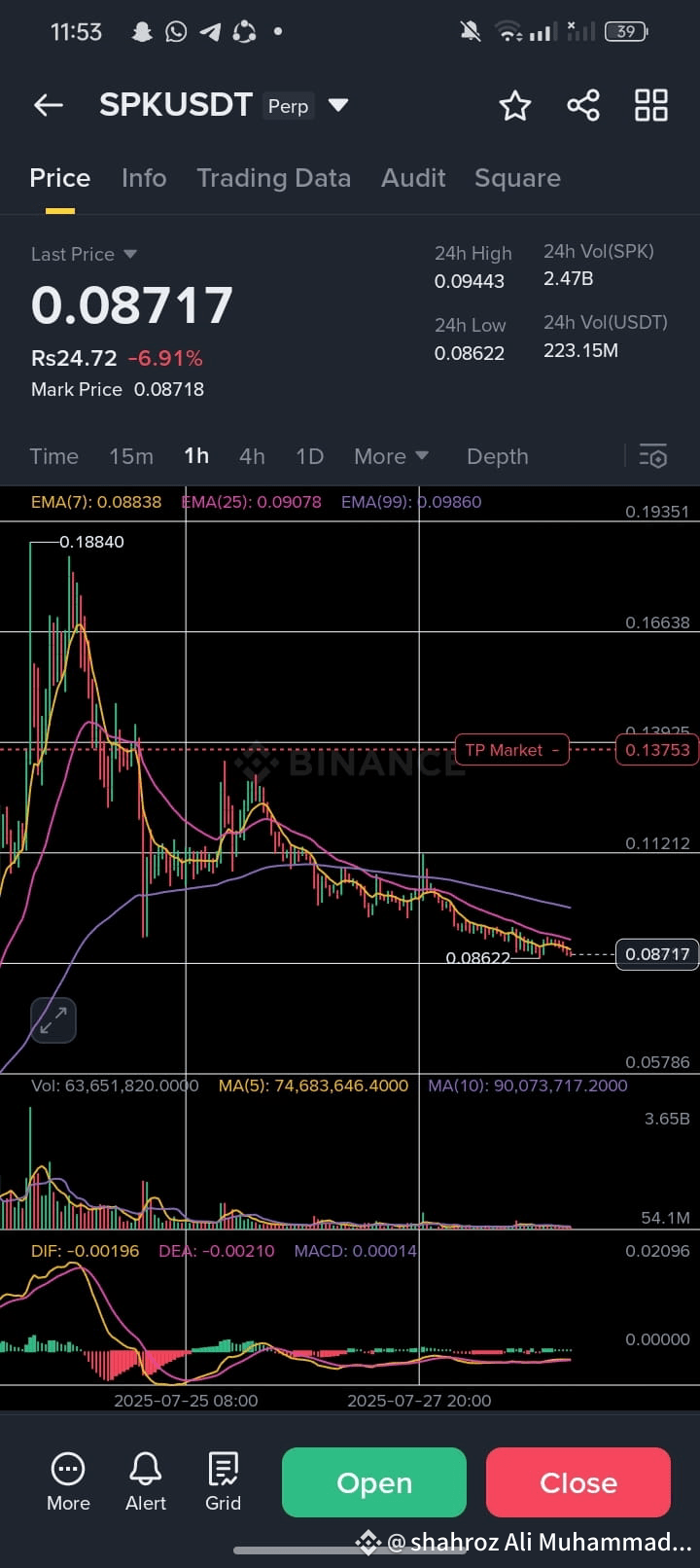The image size is (700, 1568).
Task: Switch to the Price tab
Action: (60, 178)
